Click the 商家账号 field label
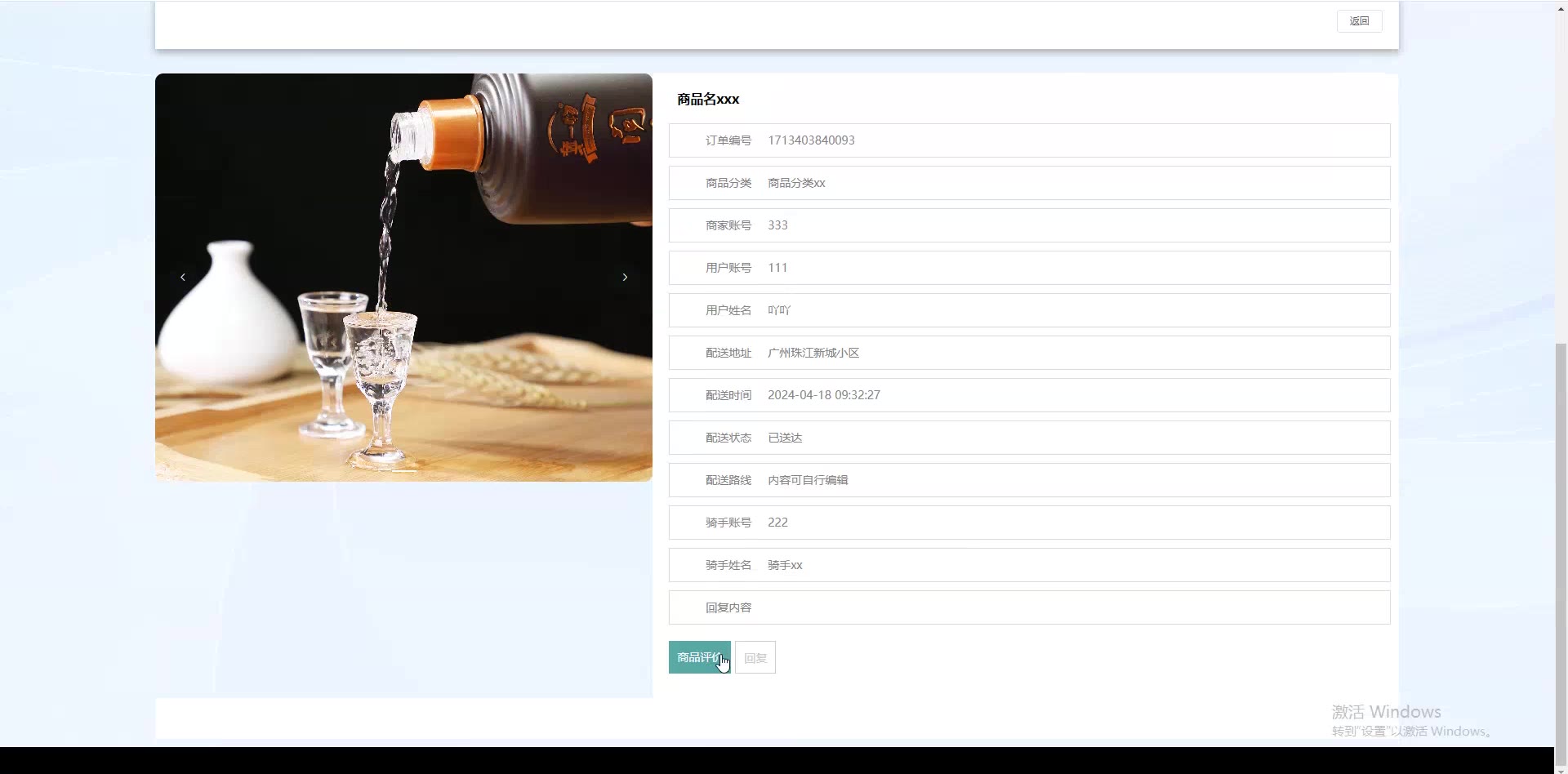This screenshot has height=774, width=1568. click(728, 225)
